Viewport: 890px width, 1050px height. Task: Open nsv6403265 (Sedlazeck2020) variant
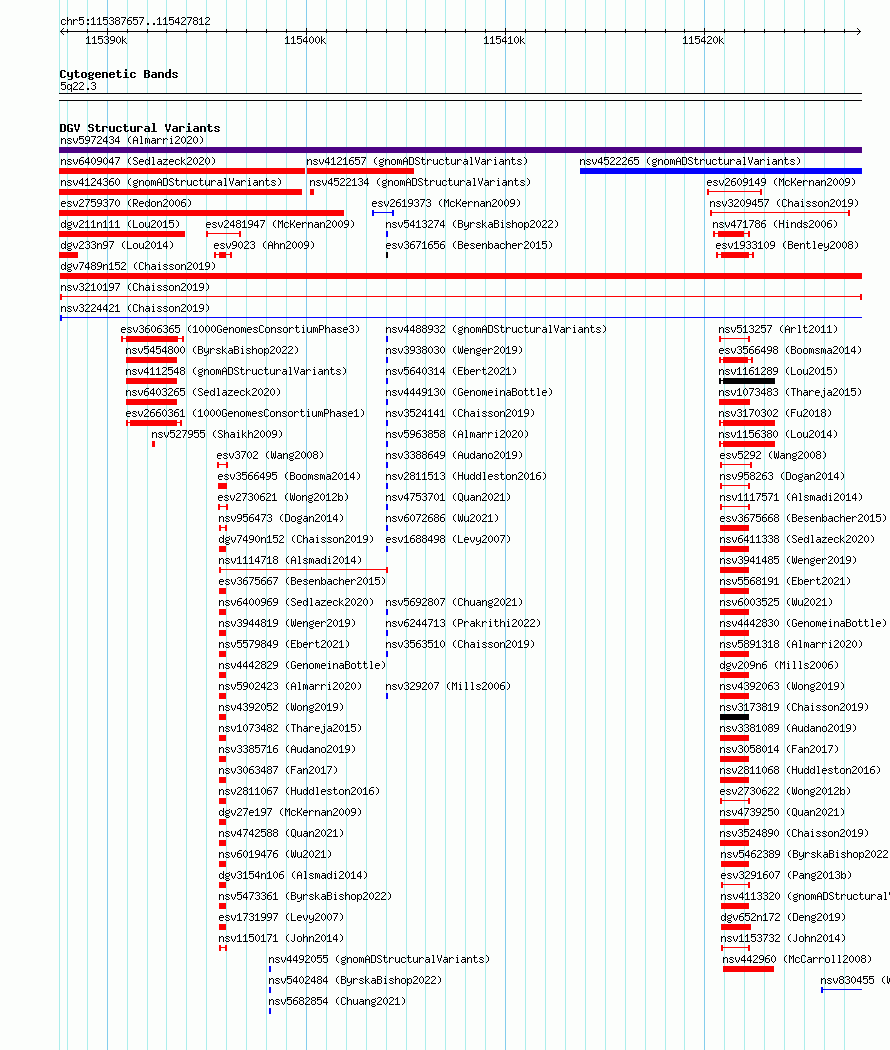[x=203, y=392]
